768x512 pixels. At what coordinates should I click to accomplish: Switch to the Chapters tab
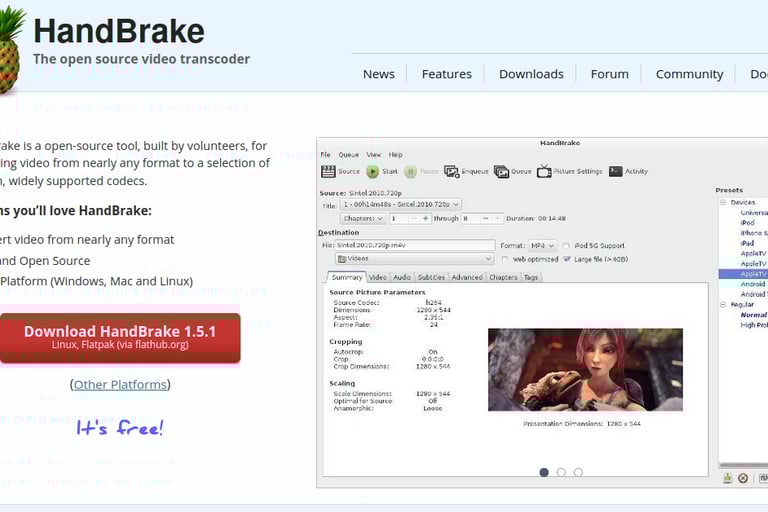pyautogui.click(x=503, y=277)
